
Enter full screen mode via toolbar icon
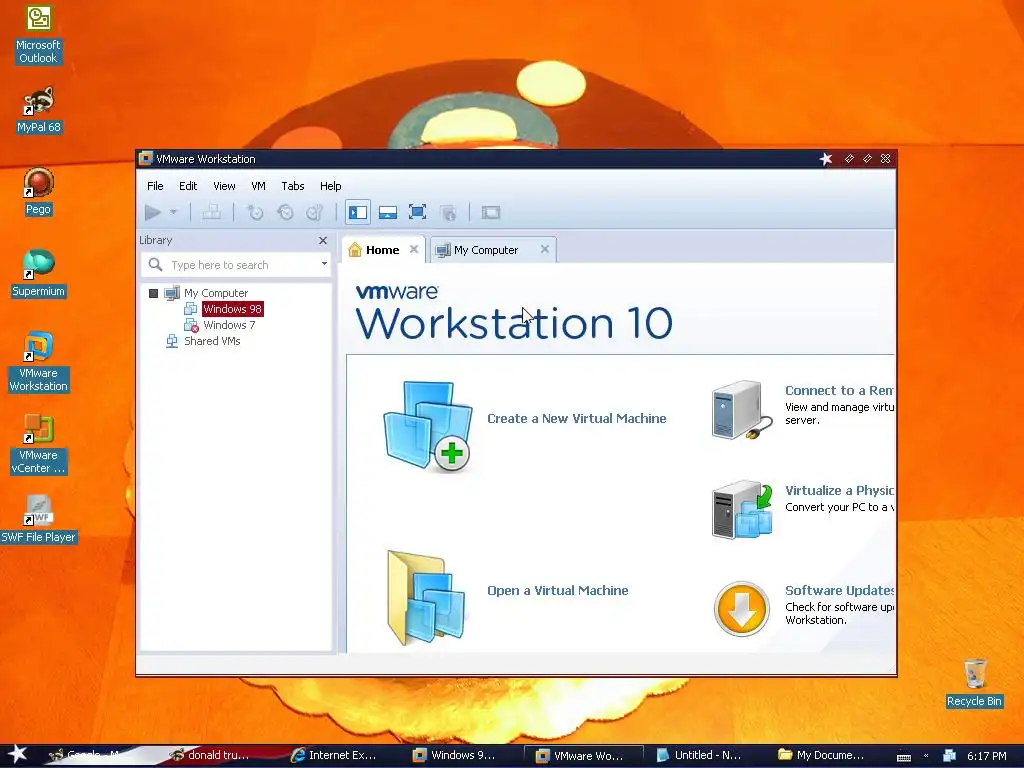coord(417,212)
